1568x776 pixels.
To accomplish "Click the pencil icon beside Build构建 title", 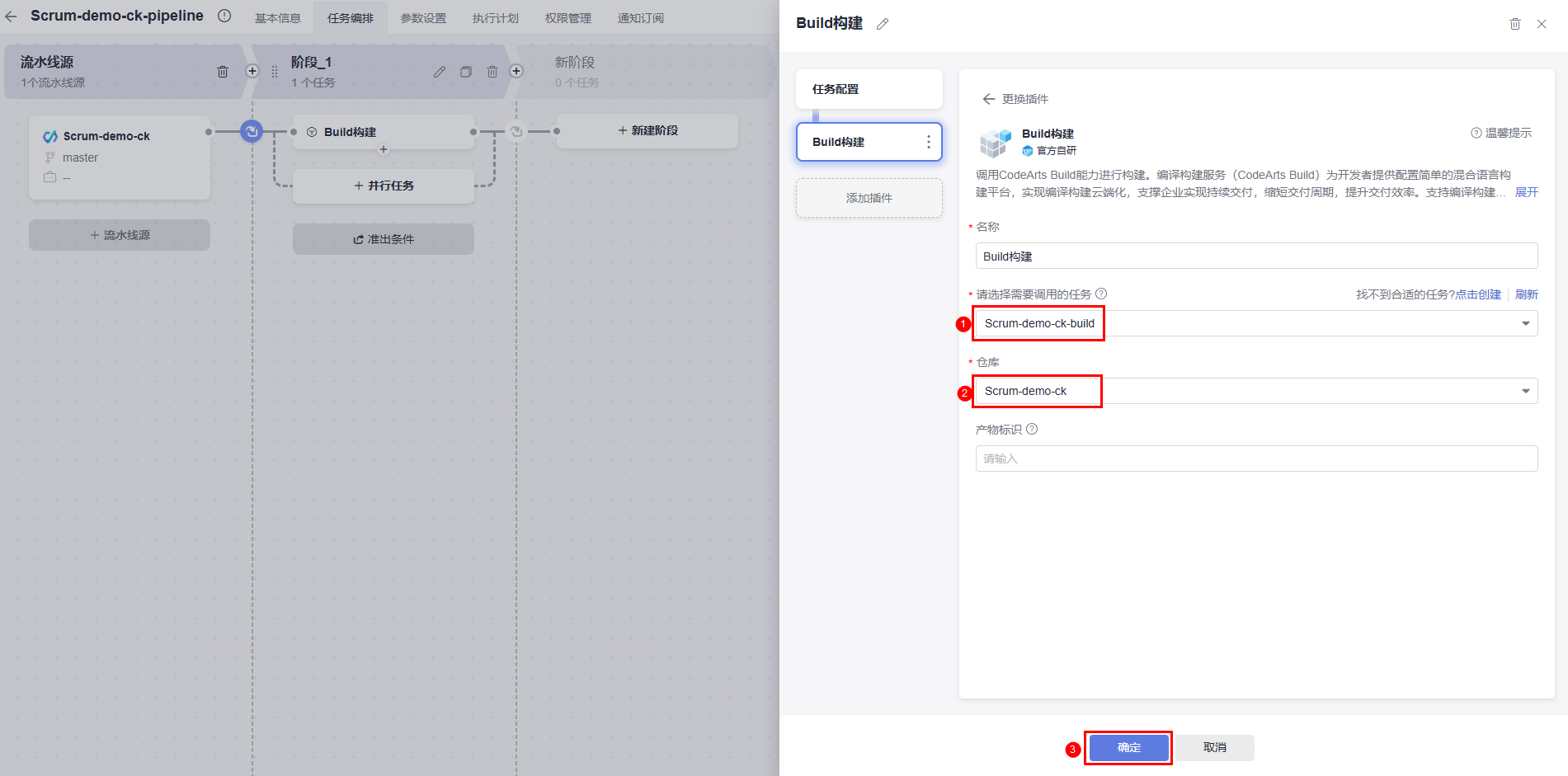I will pyautogui.click(x=883, y=24).
